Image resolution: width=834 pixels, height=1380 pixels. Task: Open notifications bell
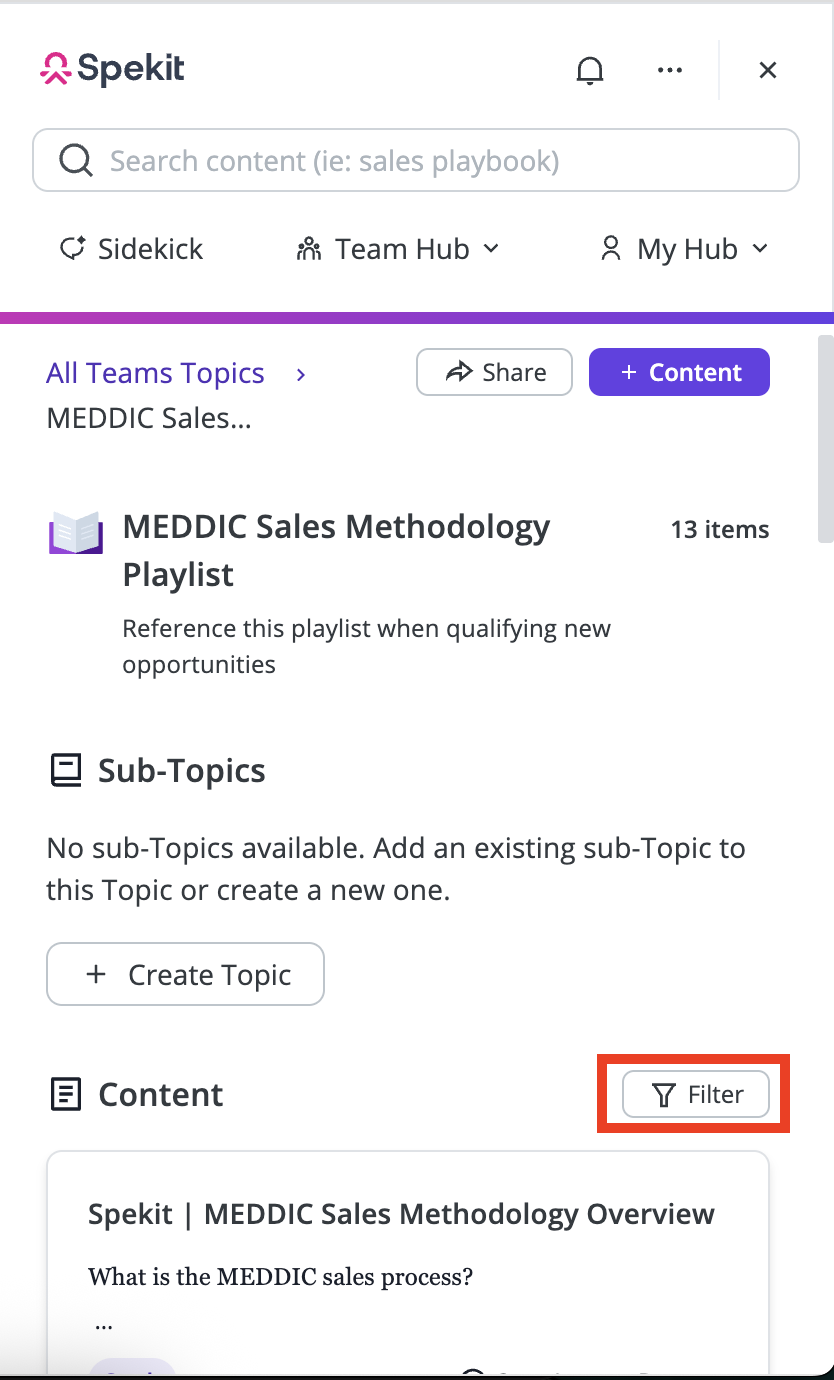click(590, 70)
